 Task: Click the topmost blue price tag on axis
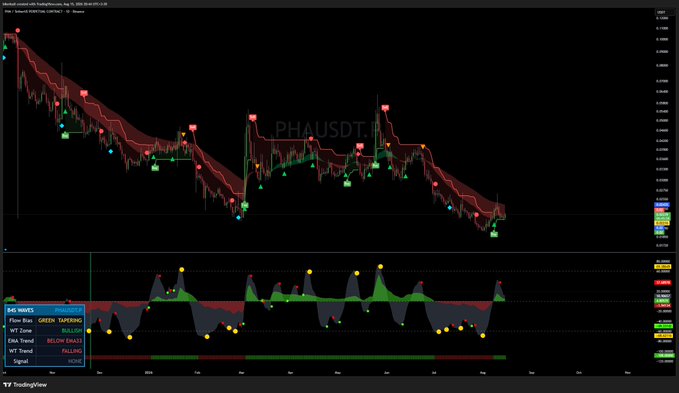pos(662,205)
